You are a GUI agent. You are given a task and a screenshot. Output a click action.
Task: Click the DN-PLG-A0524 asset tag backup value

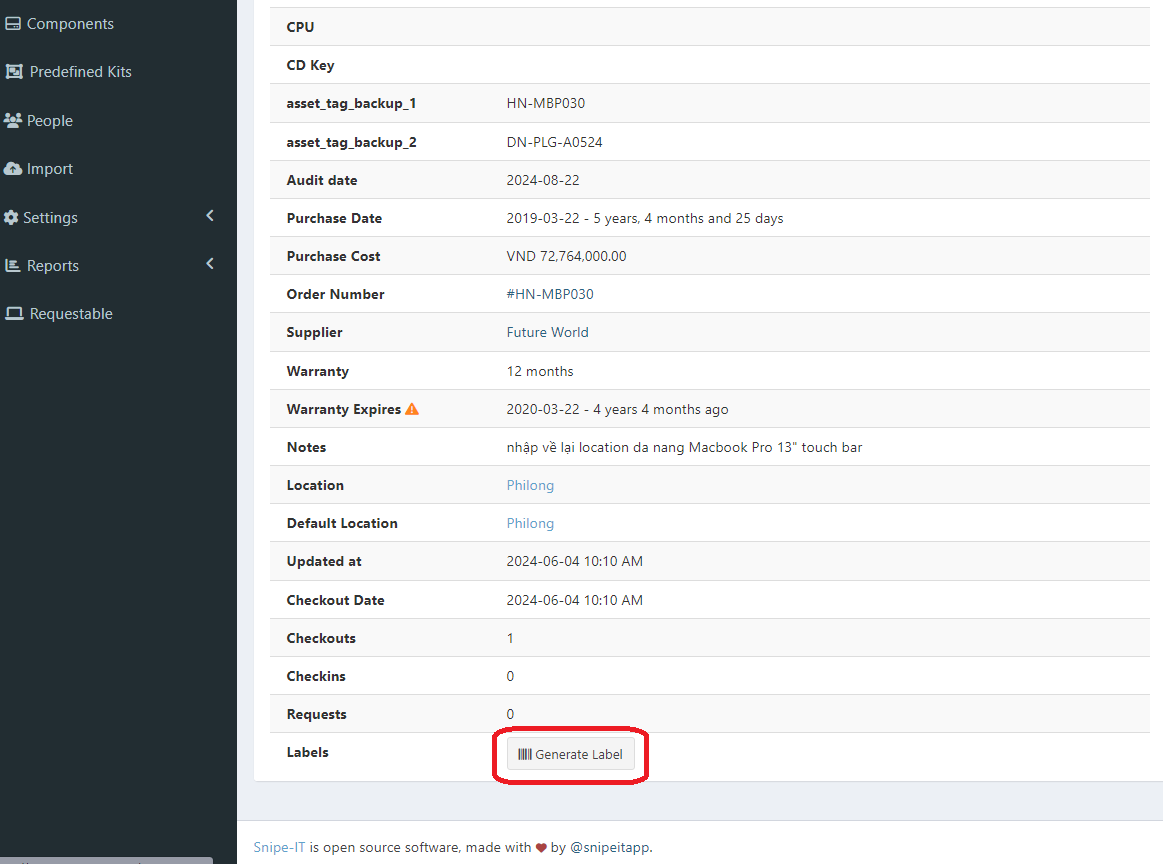click(x=554, y=142)
